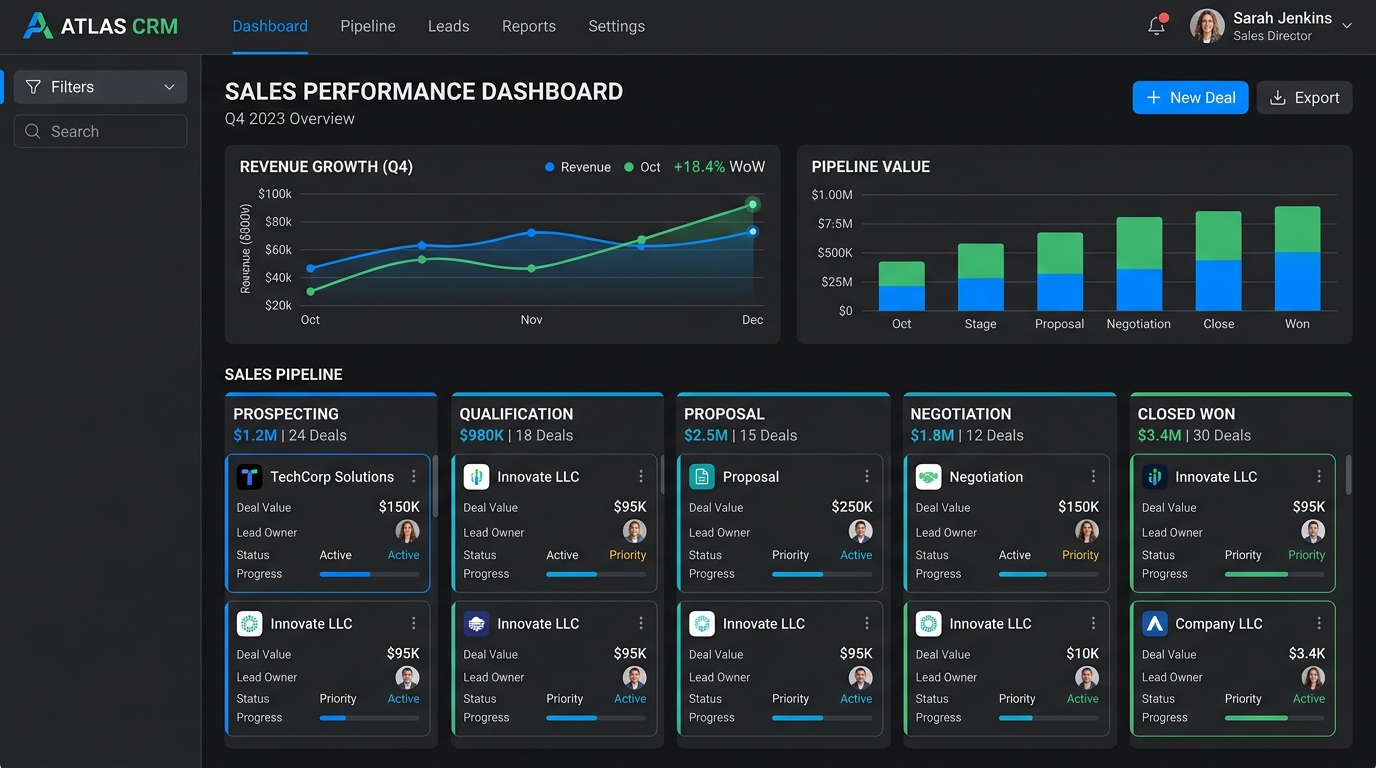Go to the Leads tab
Screen dimensions: 1376x768
click(x=448, y=26)
